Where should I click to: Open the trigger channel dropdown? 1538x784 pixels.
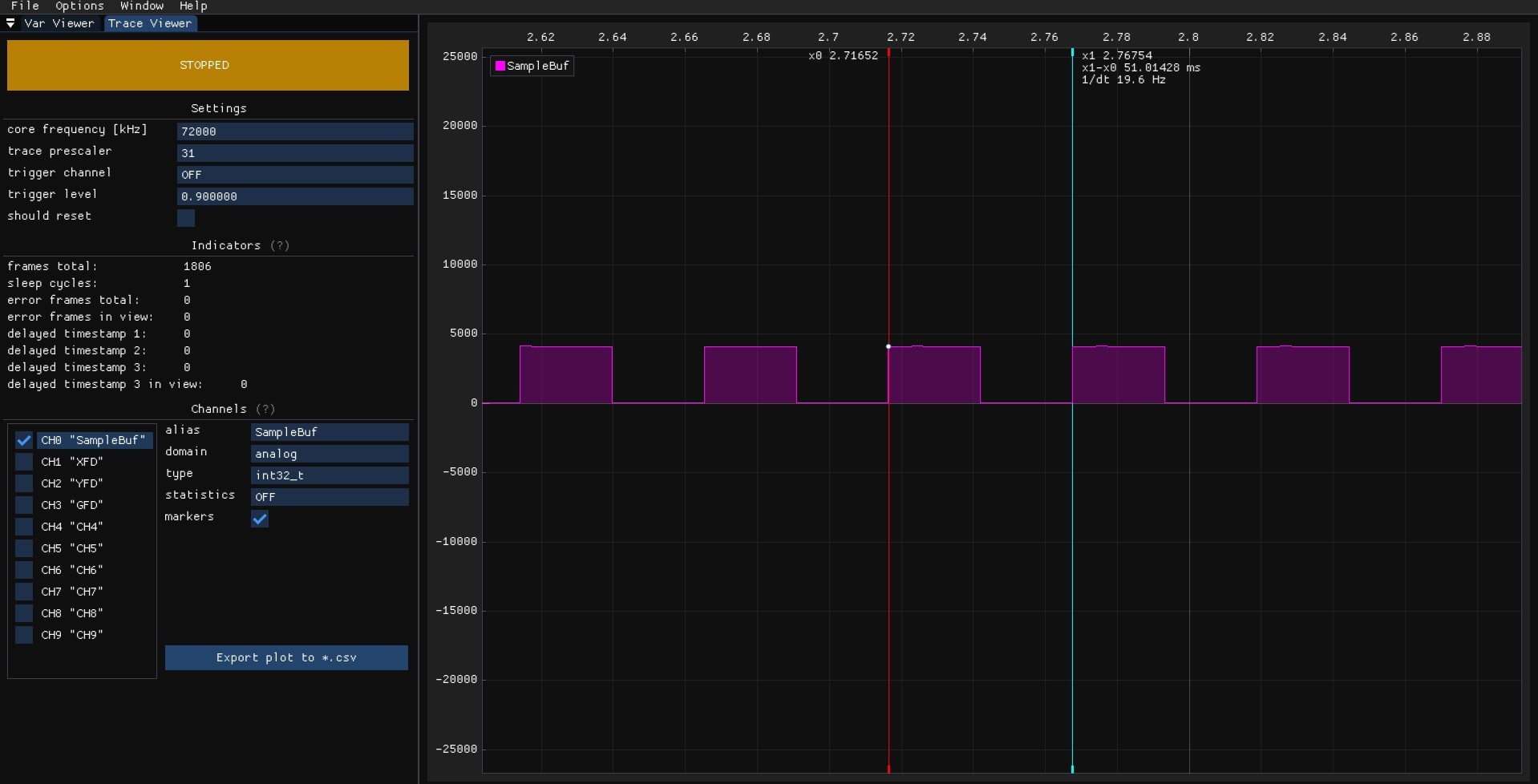[294, 175]
